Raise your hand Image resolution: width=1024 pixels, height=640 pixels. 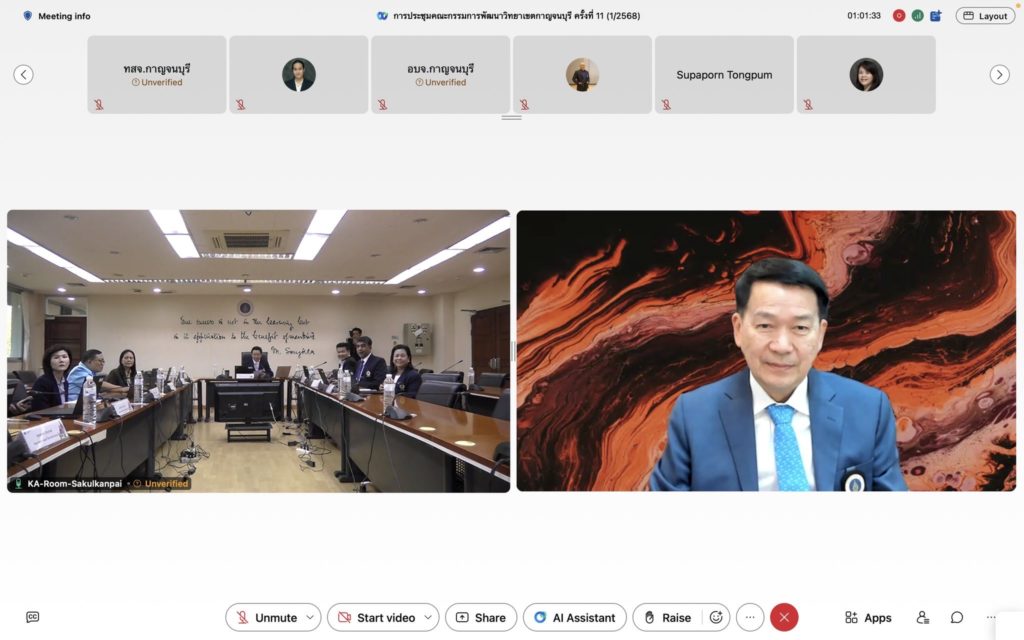pos(667,617)
